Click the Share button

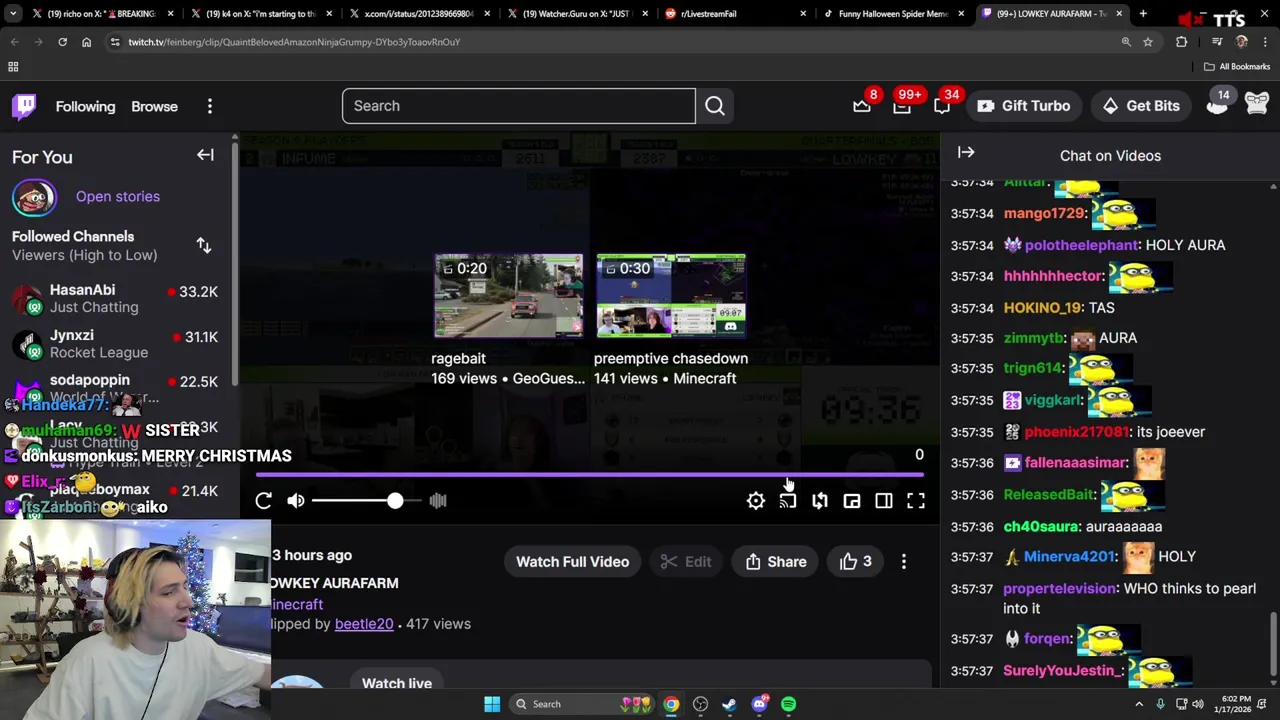776,562
